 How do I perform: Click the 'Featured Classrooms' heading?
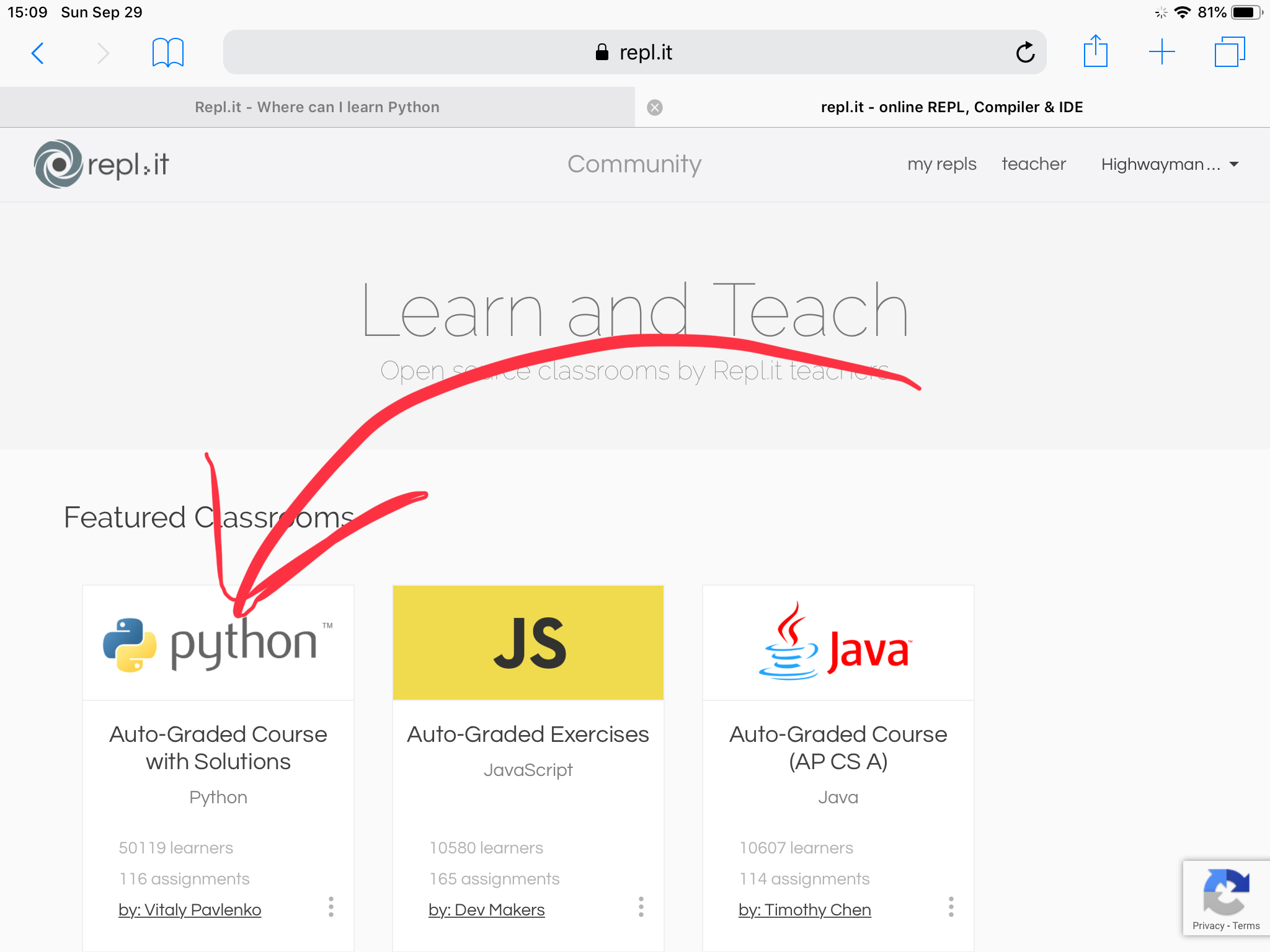pos(209,518)
